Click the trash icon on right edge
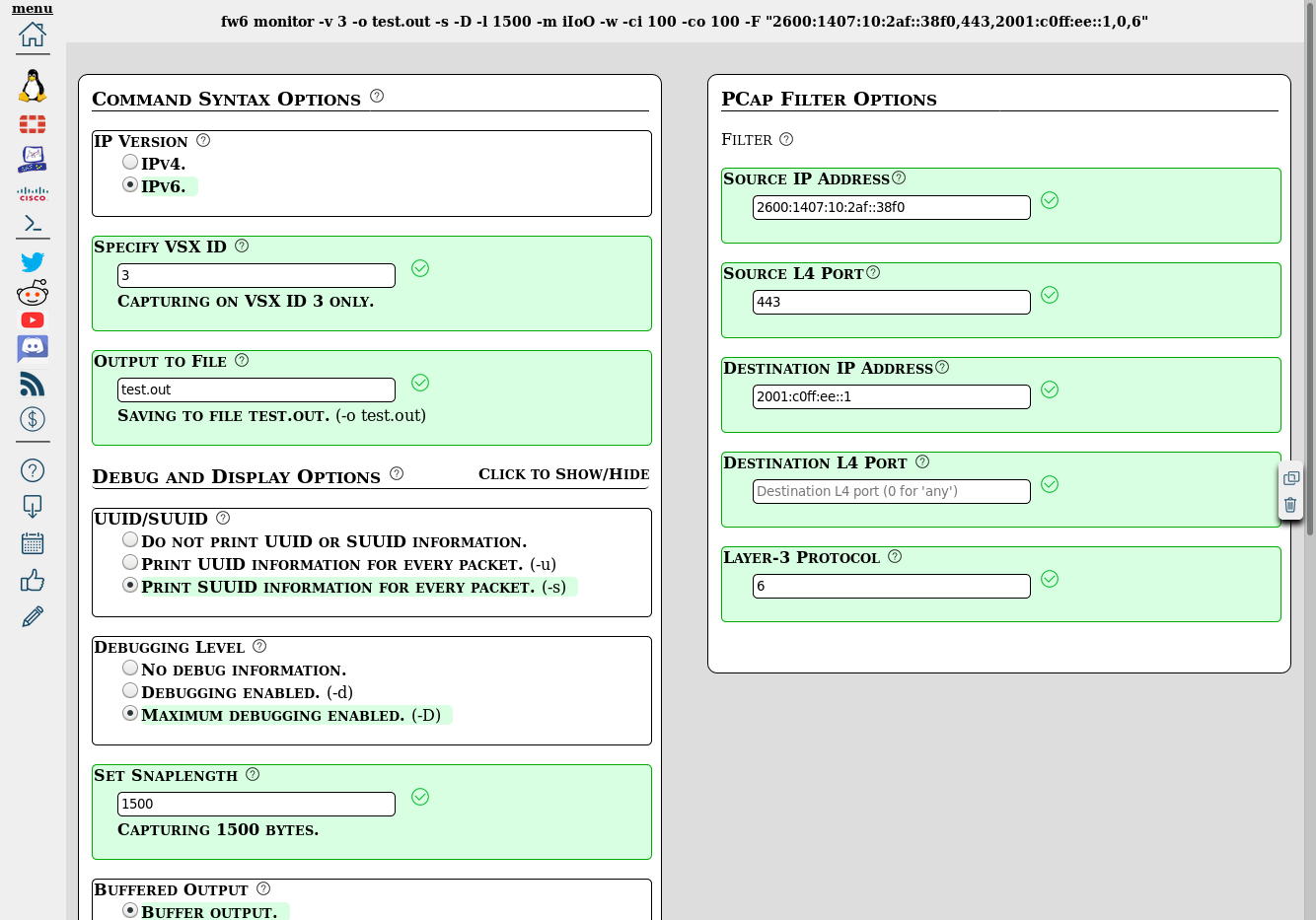Viewport: 1316px width, 920px height. coord(1290,505)
